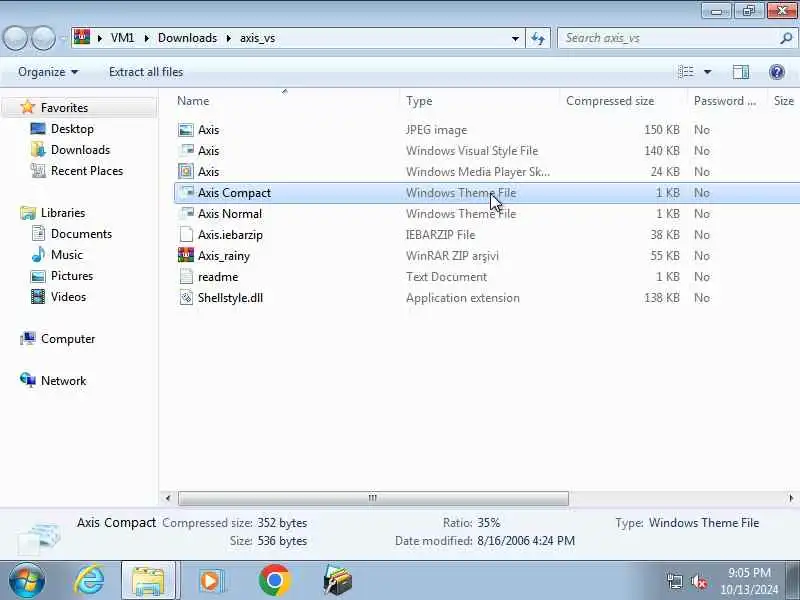Image resolution: width=800 pixels, height=600 pixels.
Task: Navigate to VM1 in the address bar
Action: coord(122,38)
